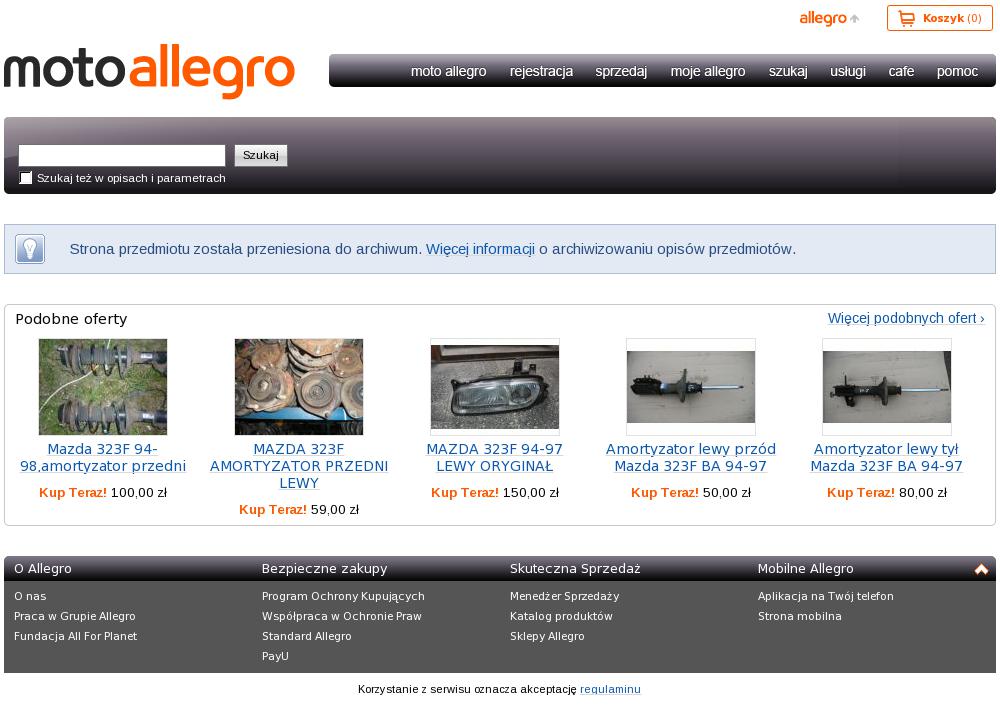The width and height of the screenshot is (1000, 709).
Task: Follow 'Więcej informacji' link
Action: click(x=480, y=249)
